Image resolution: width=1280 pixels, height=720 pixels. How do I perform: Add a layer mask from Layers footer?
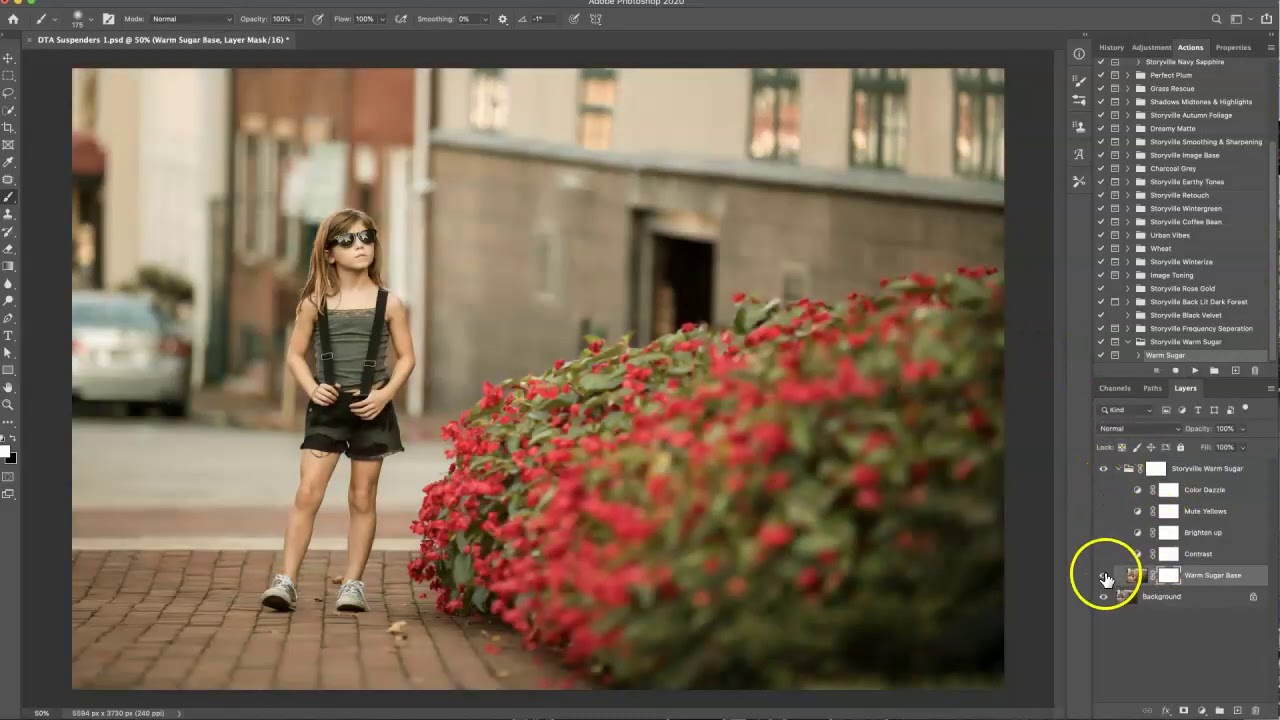click(1184, 711)
